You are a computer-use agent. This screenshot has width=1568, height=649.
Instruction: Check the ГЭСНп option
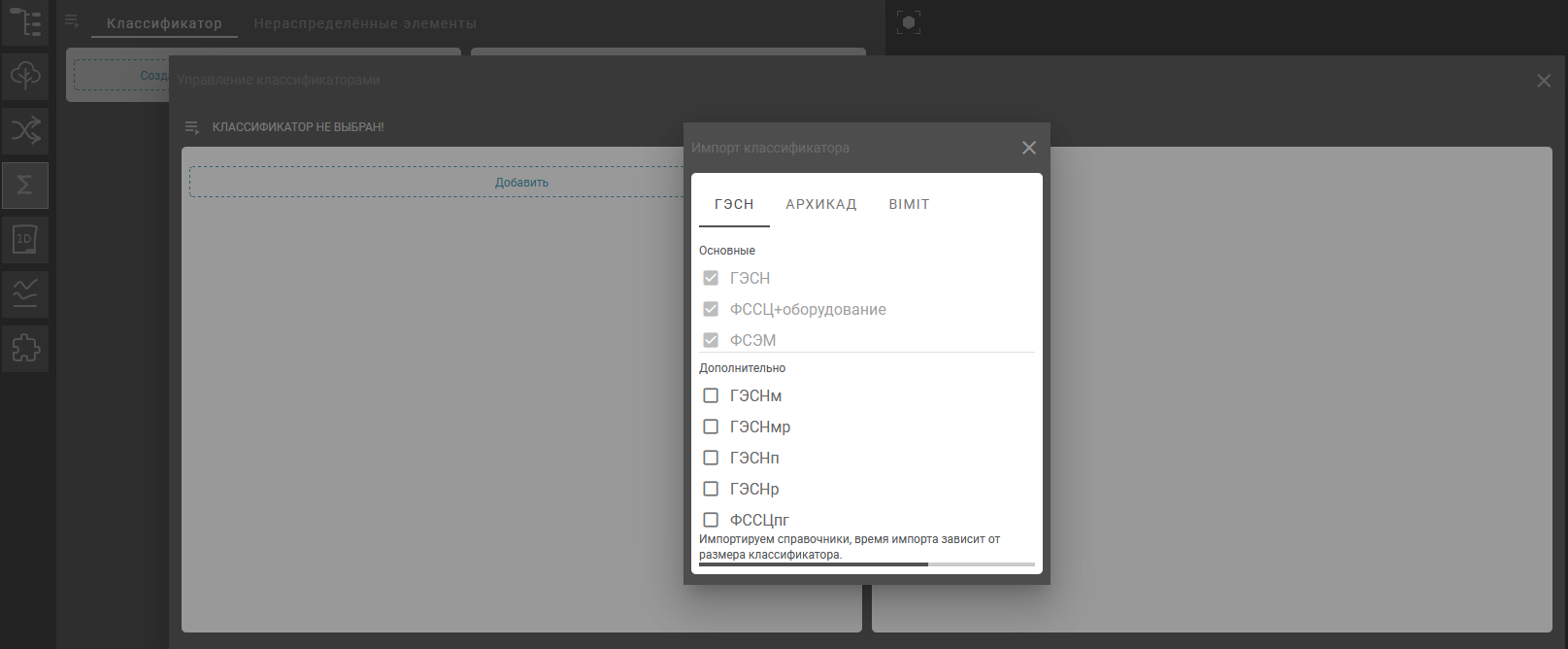pos(711,458)
